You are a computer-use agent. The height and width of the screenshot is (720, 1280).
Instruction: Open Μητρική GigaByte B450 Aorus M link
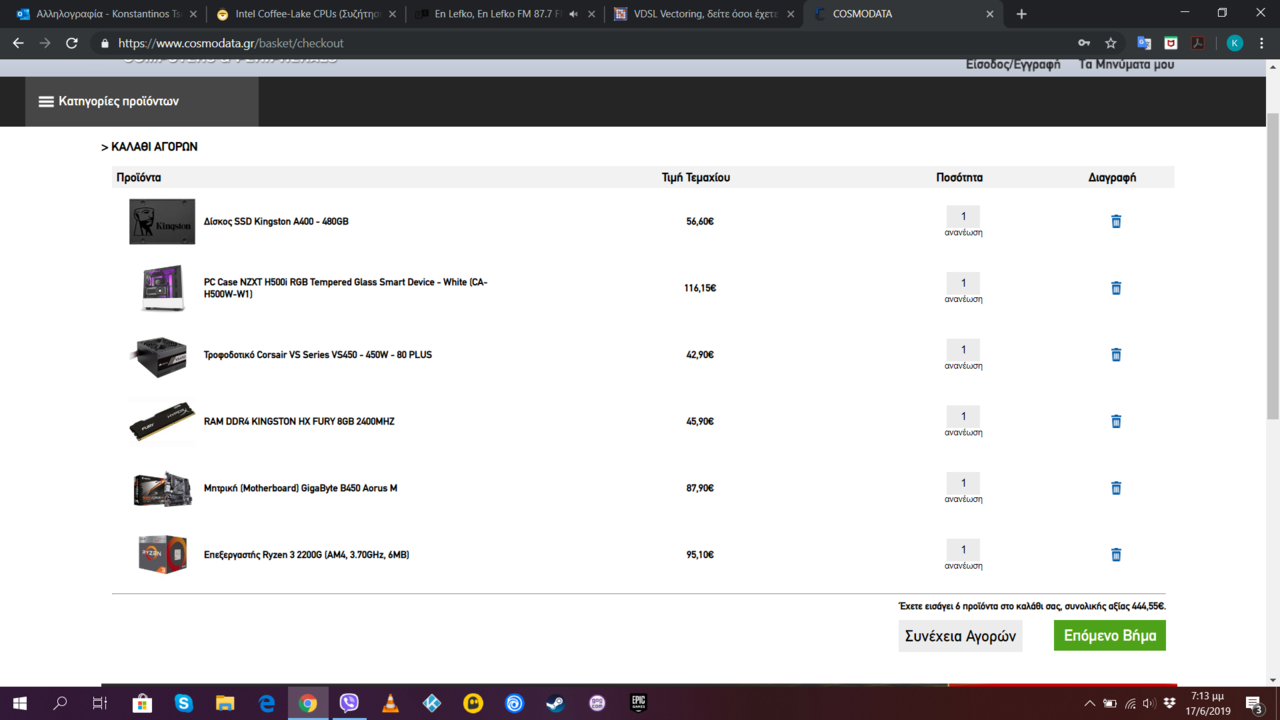click(x=300, y=488)
